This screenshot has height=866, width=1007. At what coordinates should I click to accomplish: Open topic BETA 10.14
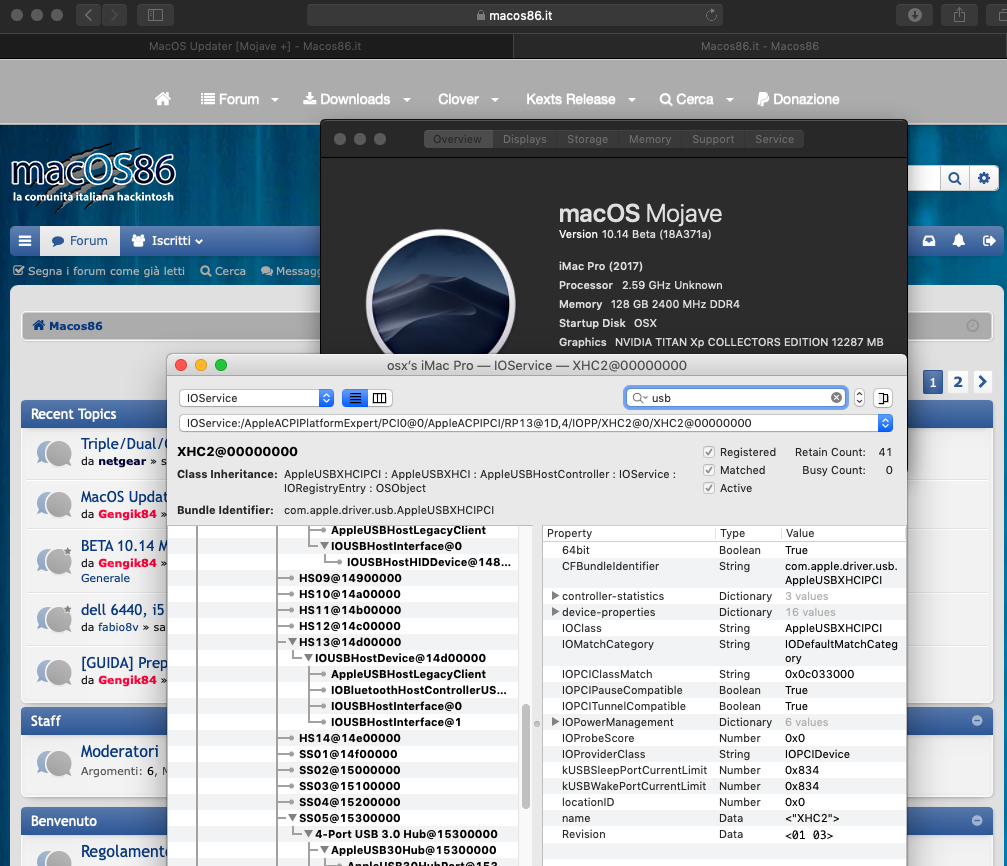point(123,545)
